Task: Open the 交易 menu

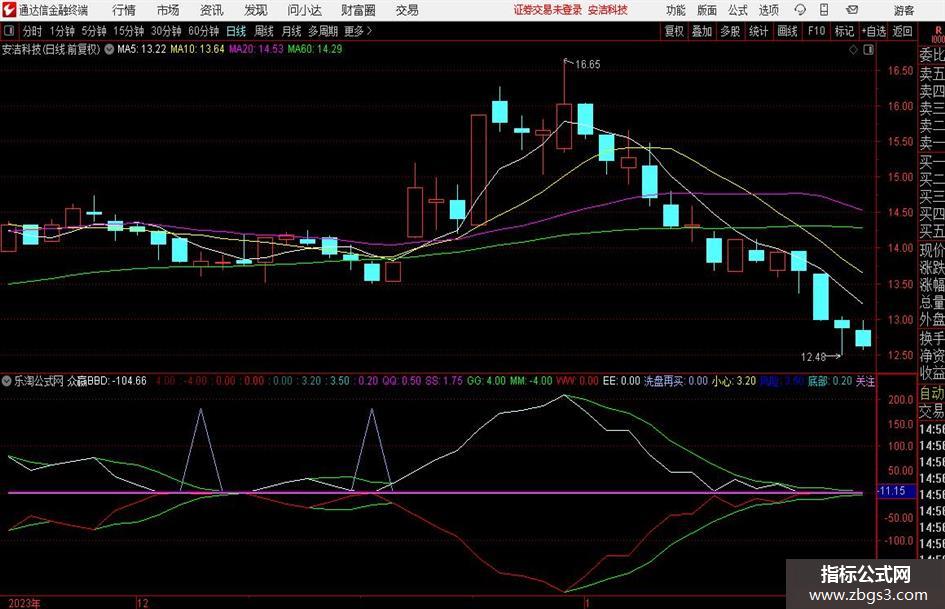Action: coord(407,10)
